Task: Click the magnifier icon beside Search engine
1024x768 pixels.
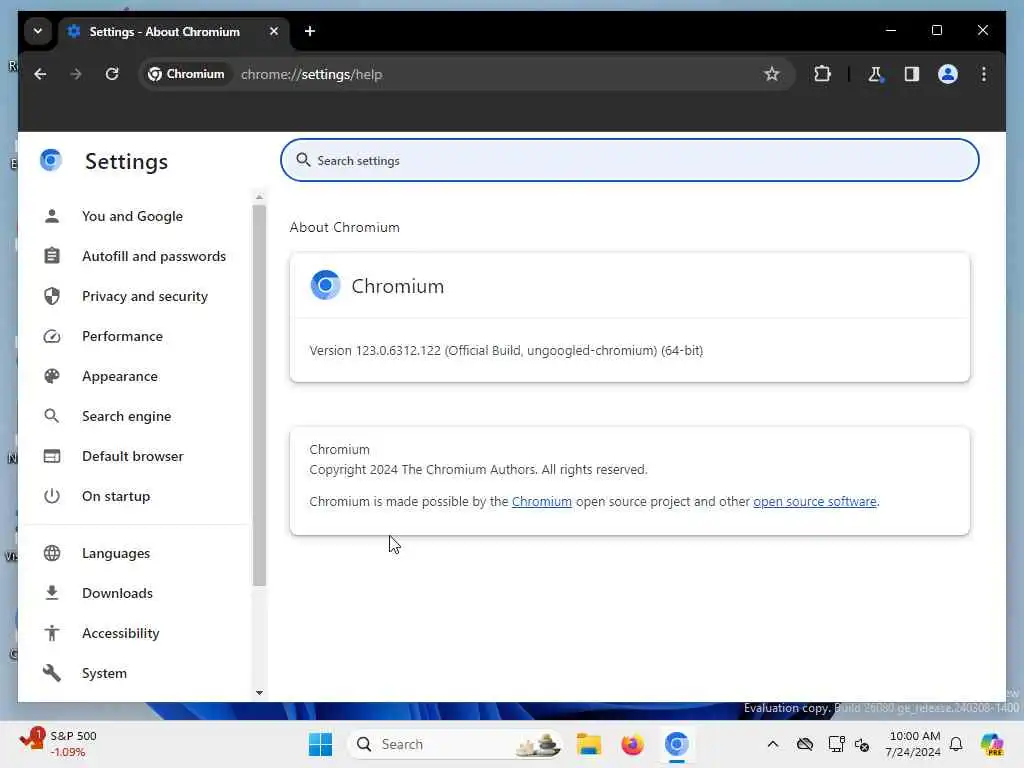Action: pyautogui.click(x=52, y=416)
